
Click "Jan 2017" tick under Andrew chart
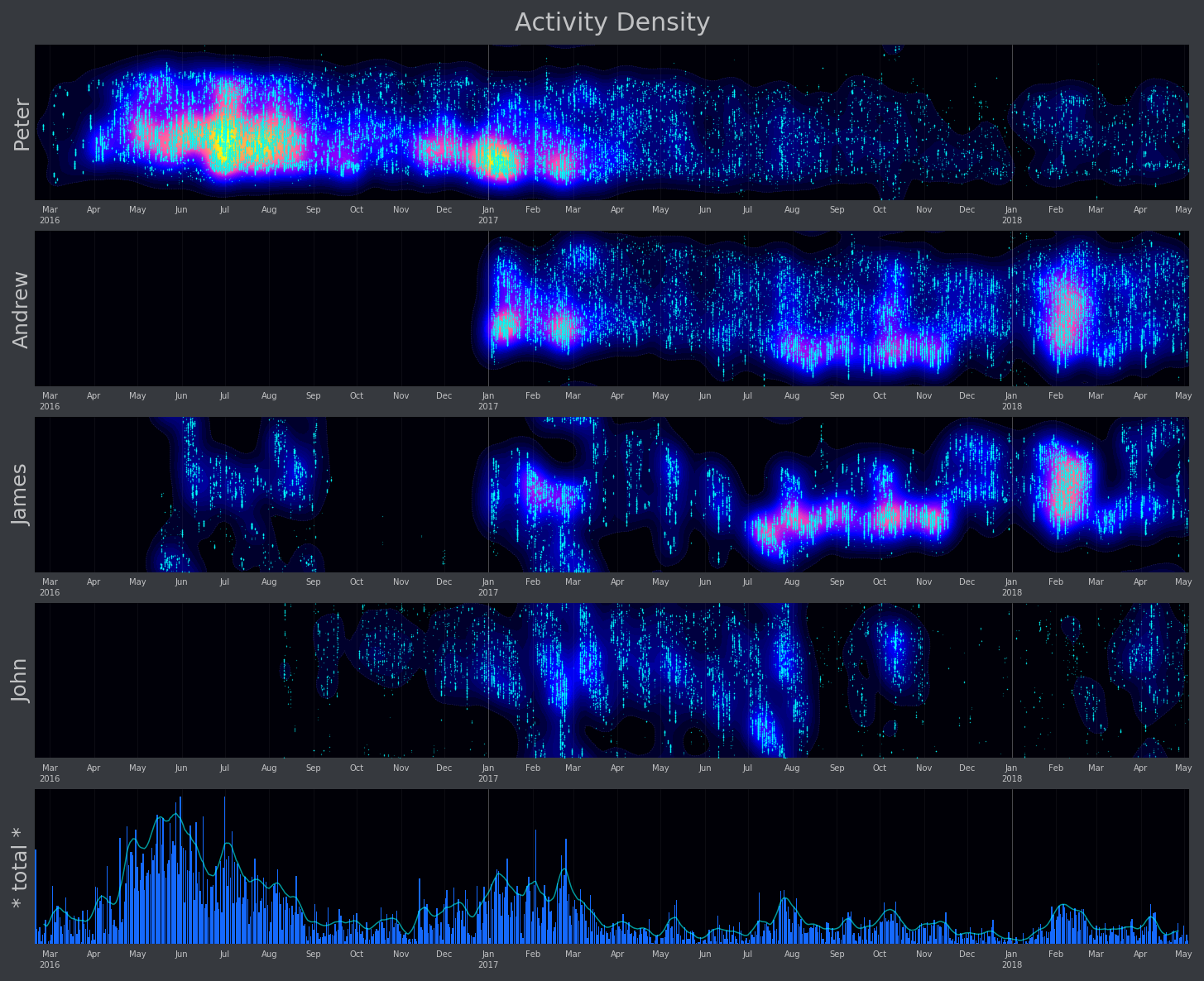coord(488,401)
